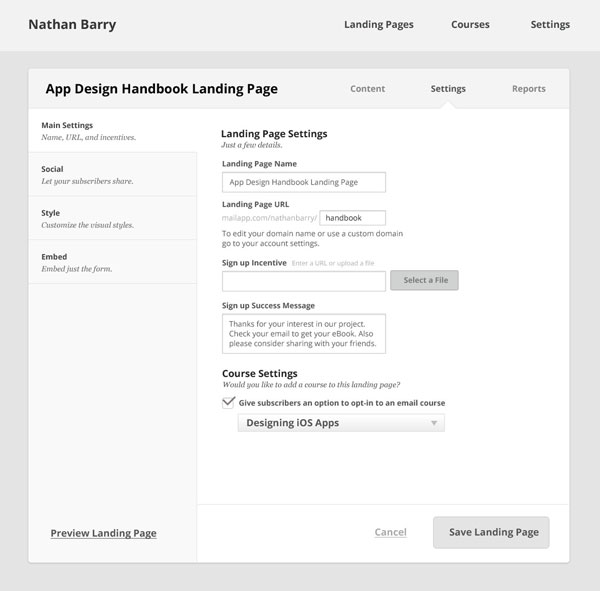Click the Save Landing Page button
Viewport: 600px width, 591px height.
pyautogui.click(x=491, y=532)
